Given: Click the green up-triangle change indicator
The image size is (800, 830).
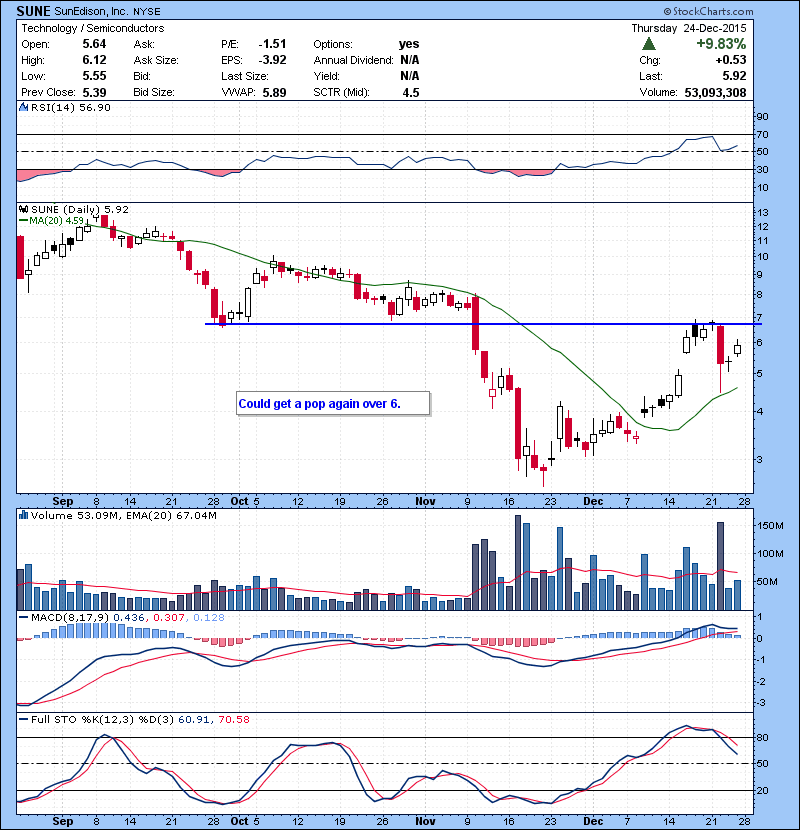Looking at the screenshot, I should pyautogui.click(x=649, y=43).
